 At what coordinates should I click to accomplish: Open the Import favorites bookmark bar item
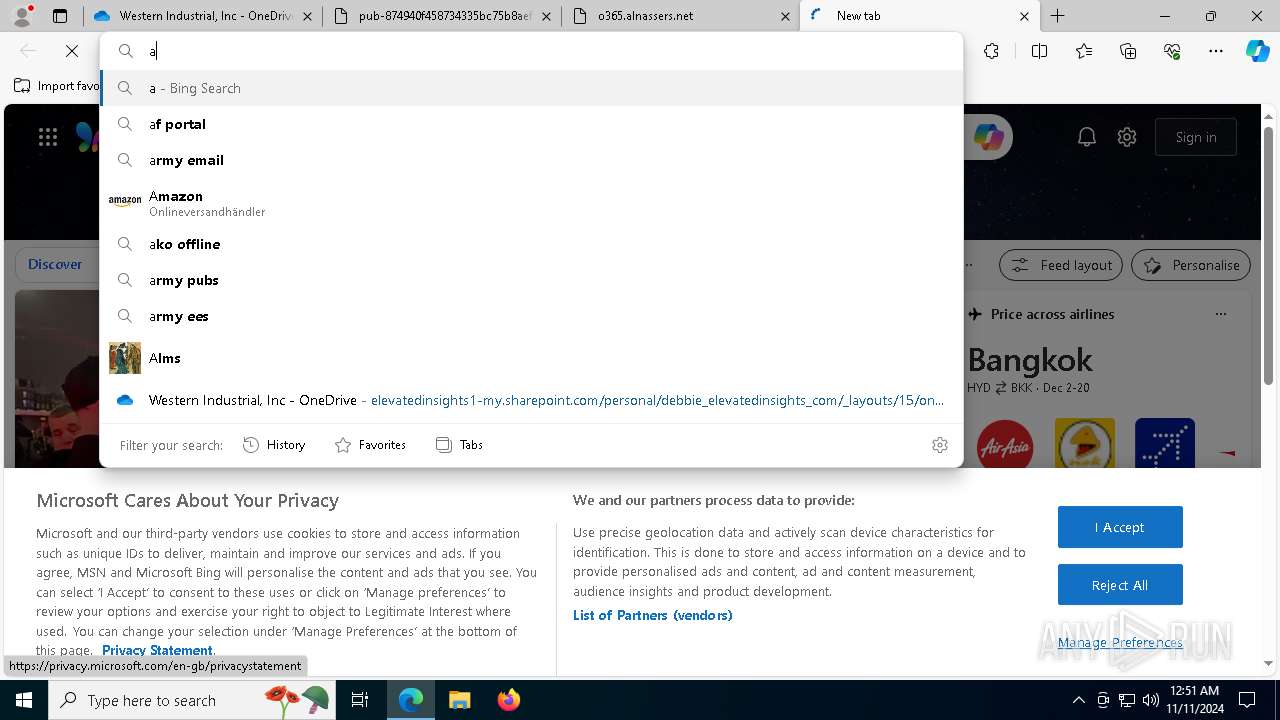[58, 86]
